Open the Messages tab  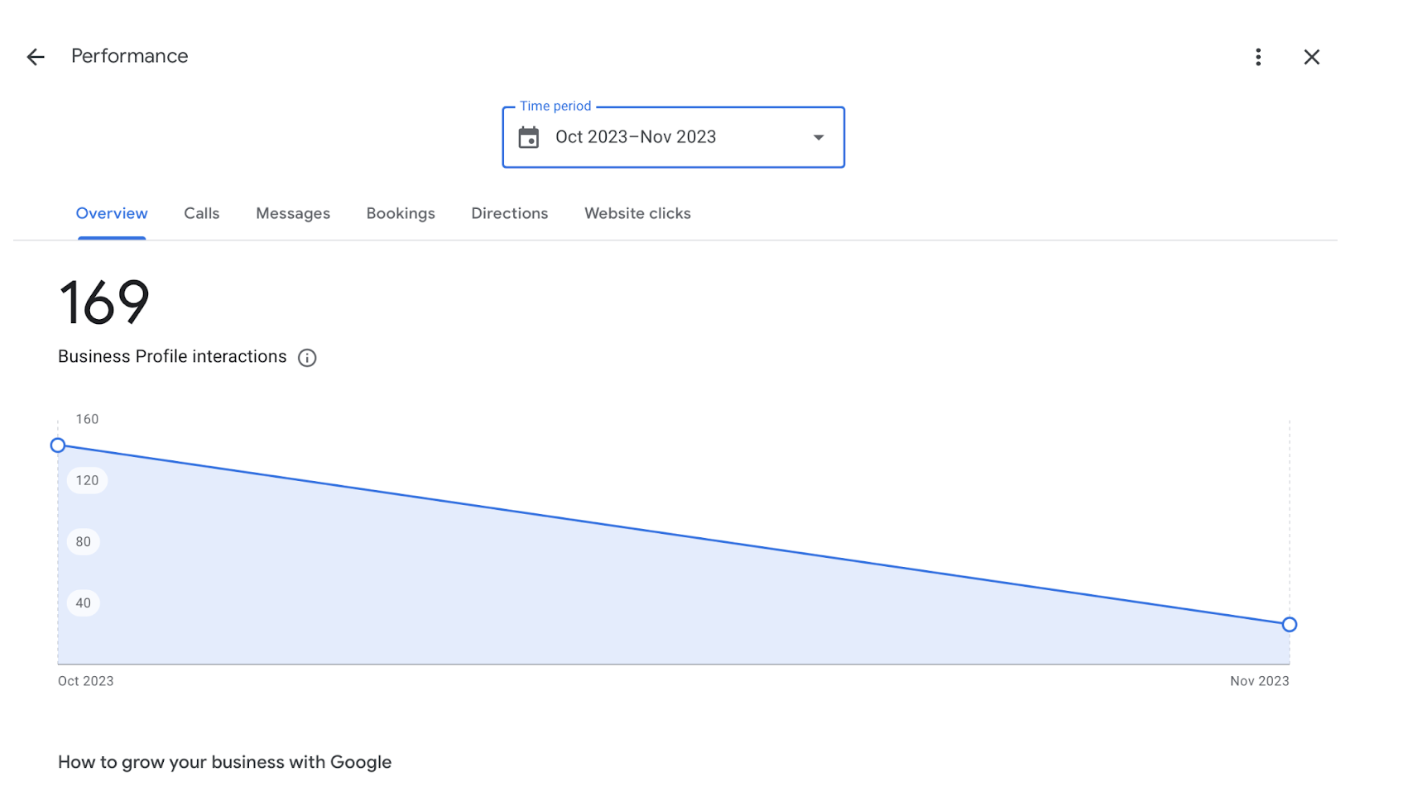click(x=293, y=213)
